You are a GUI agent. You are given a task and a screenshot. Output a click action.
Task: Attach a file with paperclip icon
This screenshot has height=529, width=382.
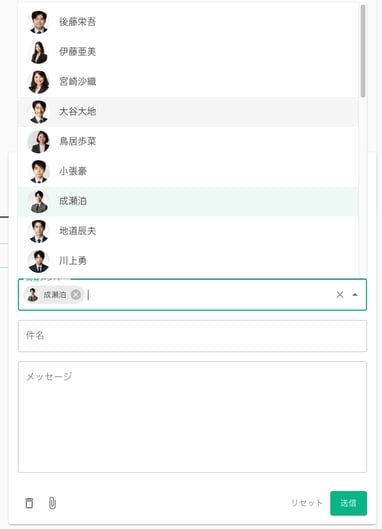(x=52, y=503)
